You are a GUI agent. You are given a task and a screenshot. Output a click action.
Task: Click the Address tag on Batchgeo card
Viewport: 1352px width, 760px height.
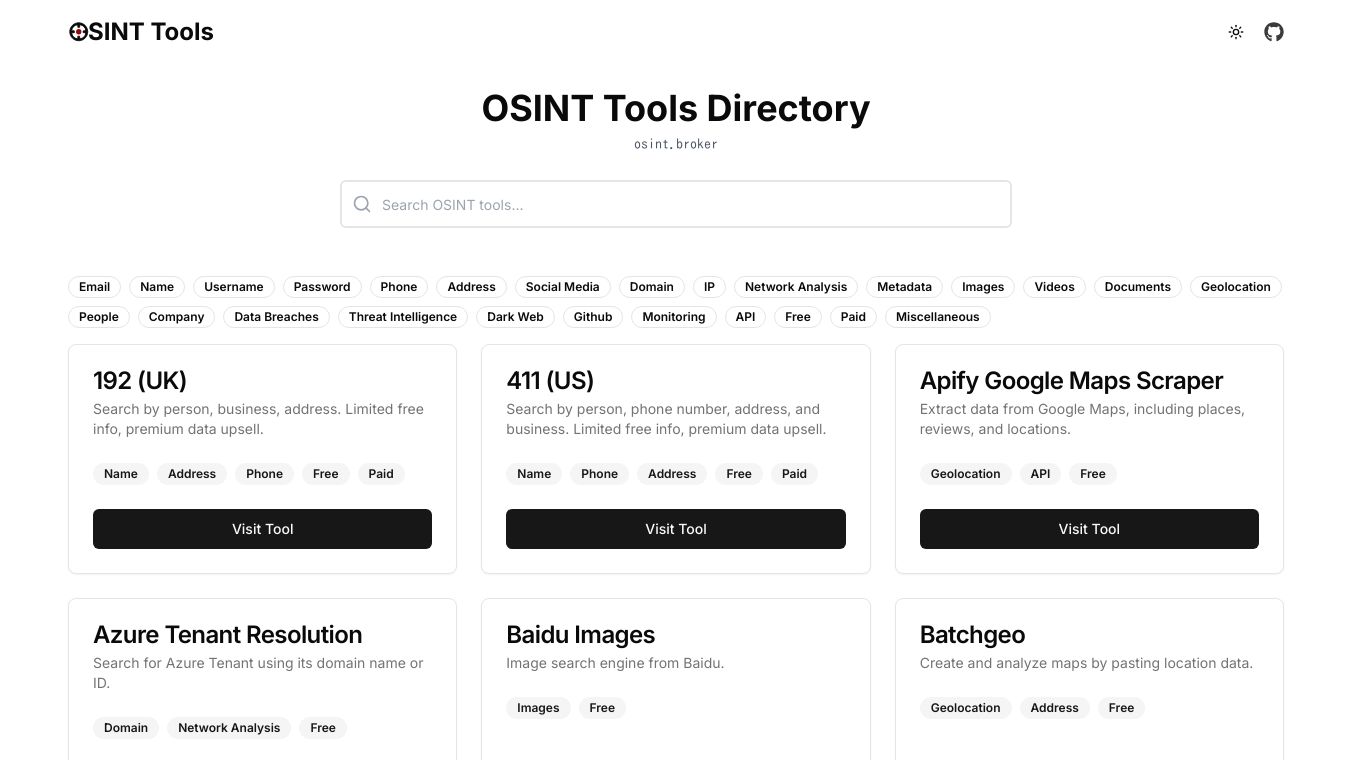tap(1055, 708)
